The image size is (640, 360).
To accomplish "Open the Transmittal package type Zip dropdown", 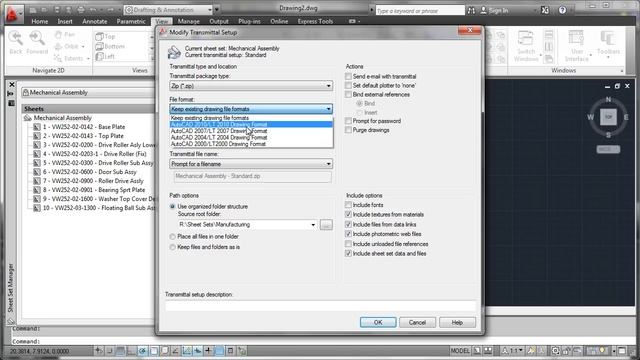I will (251, 86).
